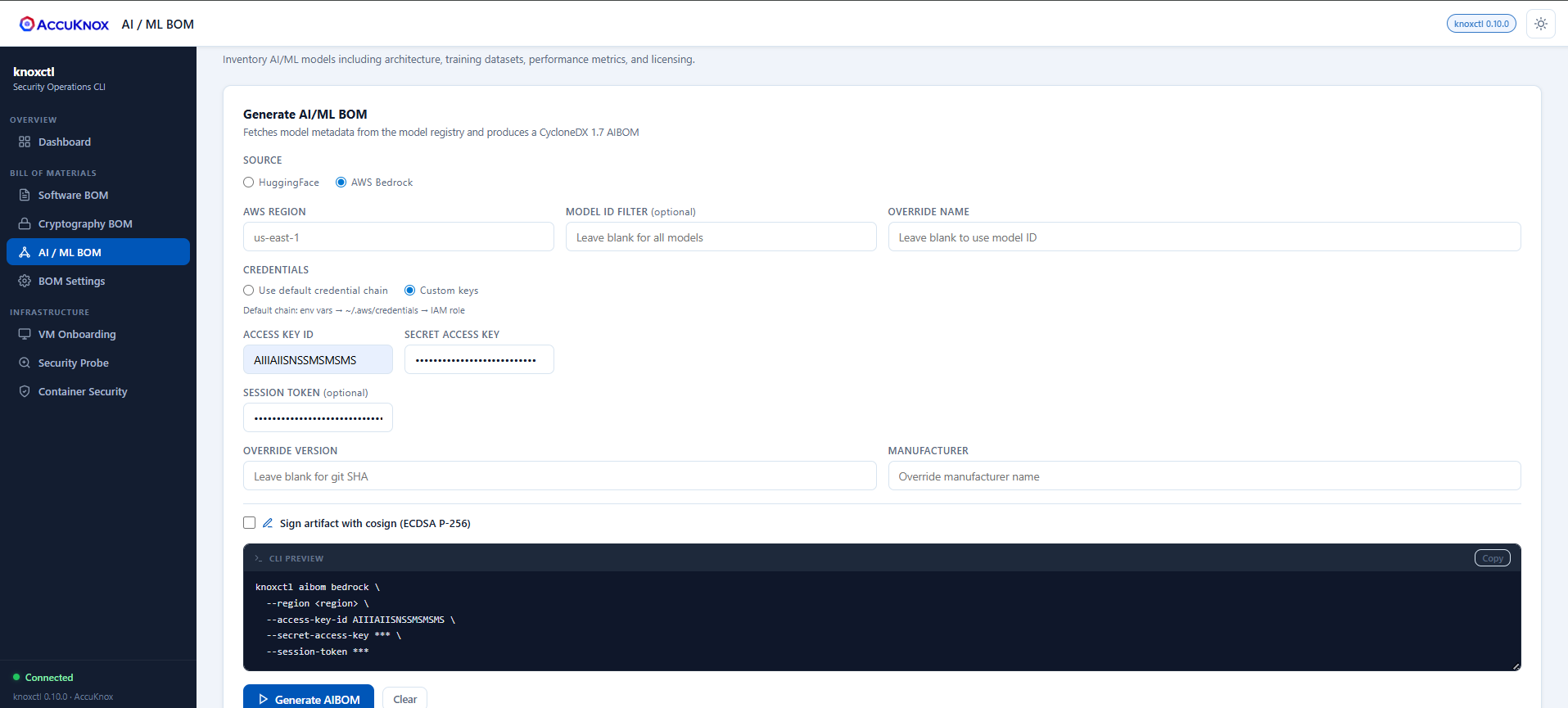The width and height of the screenshot is (1568, 708).
Task: Click the Dashboard grid icon
Action: point(25,142)
